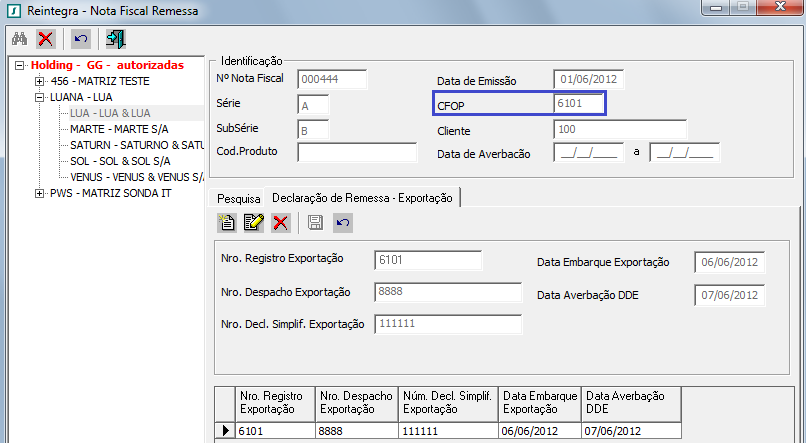Switch to the Pesquisa tab
Image resolution: width=806 pixels, height=443 pixels.
tap(238, 198)
